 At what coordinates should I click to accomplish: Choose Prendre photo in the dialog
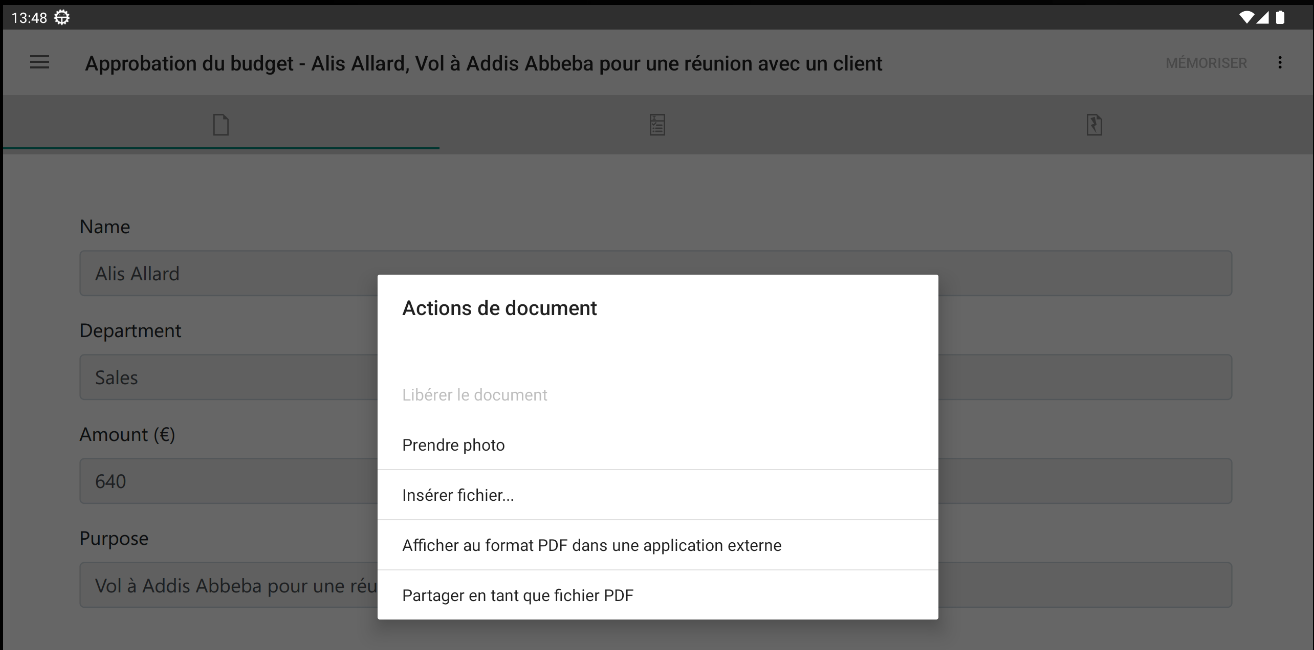[453, 444]
